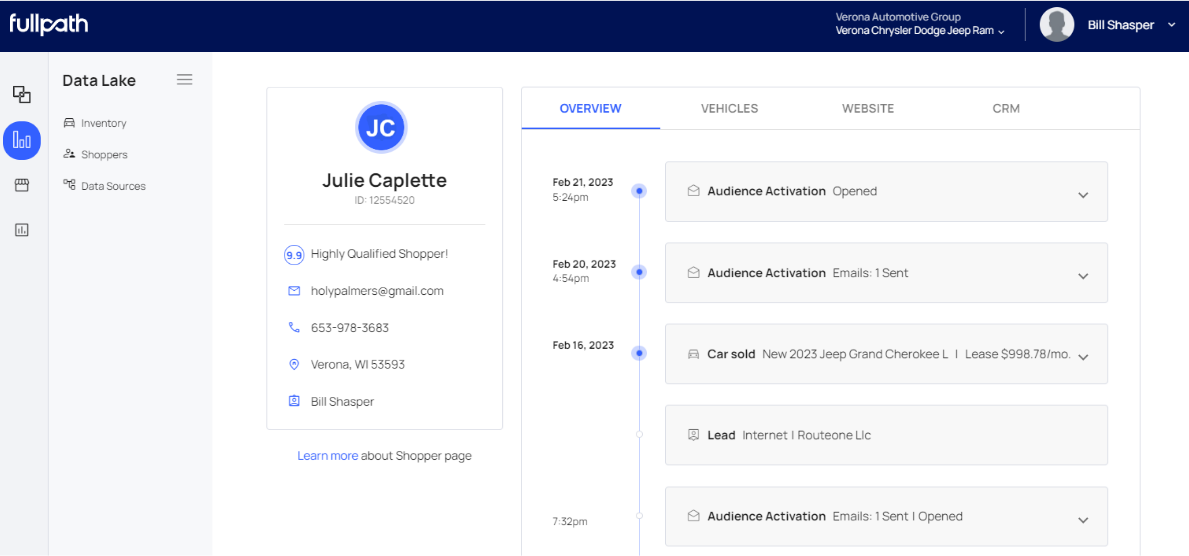Click the top overlapping-squares sidebar icon
Image resolution: width=1189 pixels, height=556 pixels.
pyautogui.click(x=22, y=94)
